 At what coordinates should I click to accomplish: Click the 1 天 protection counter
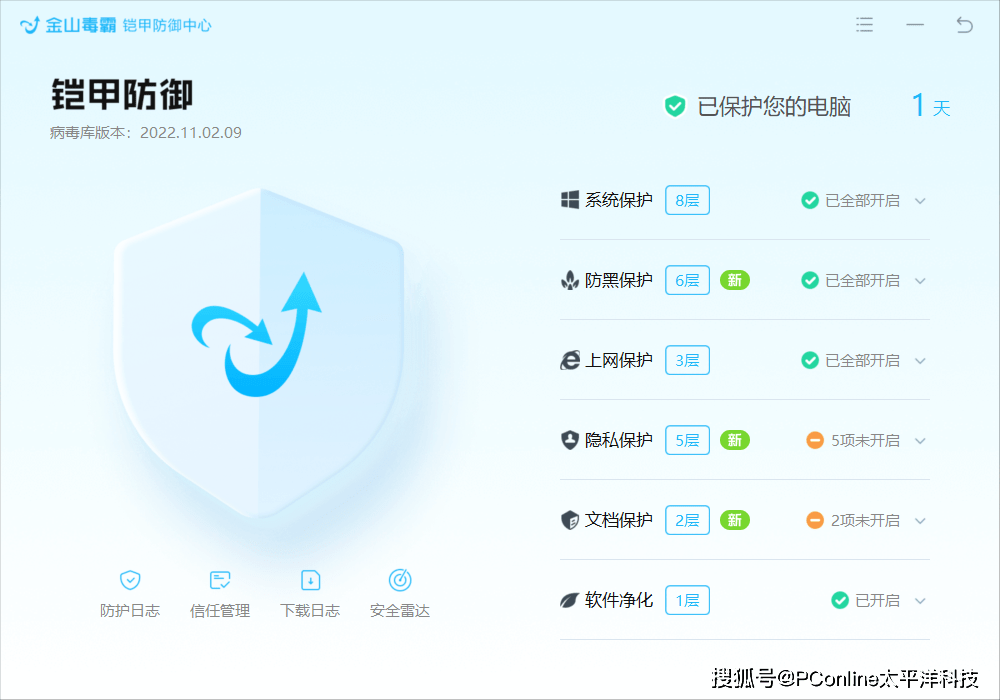[931, 105]
